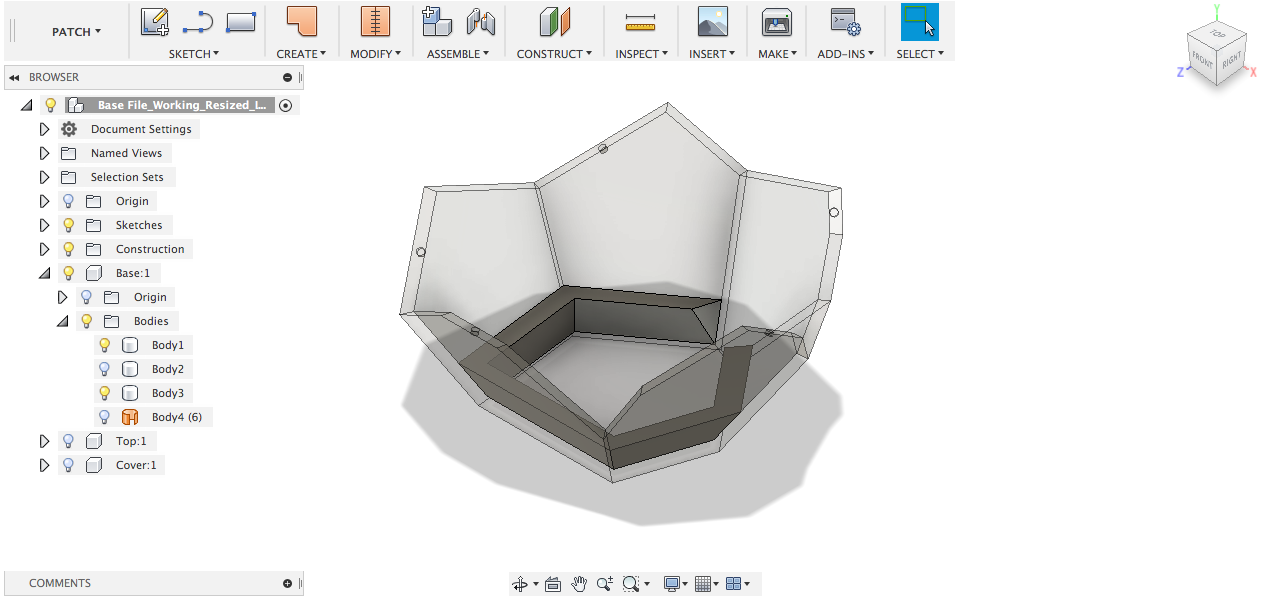
Task: Toggle Bodies folder visibility lightbulb
Action: (x=86, y=321)
